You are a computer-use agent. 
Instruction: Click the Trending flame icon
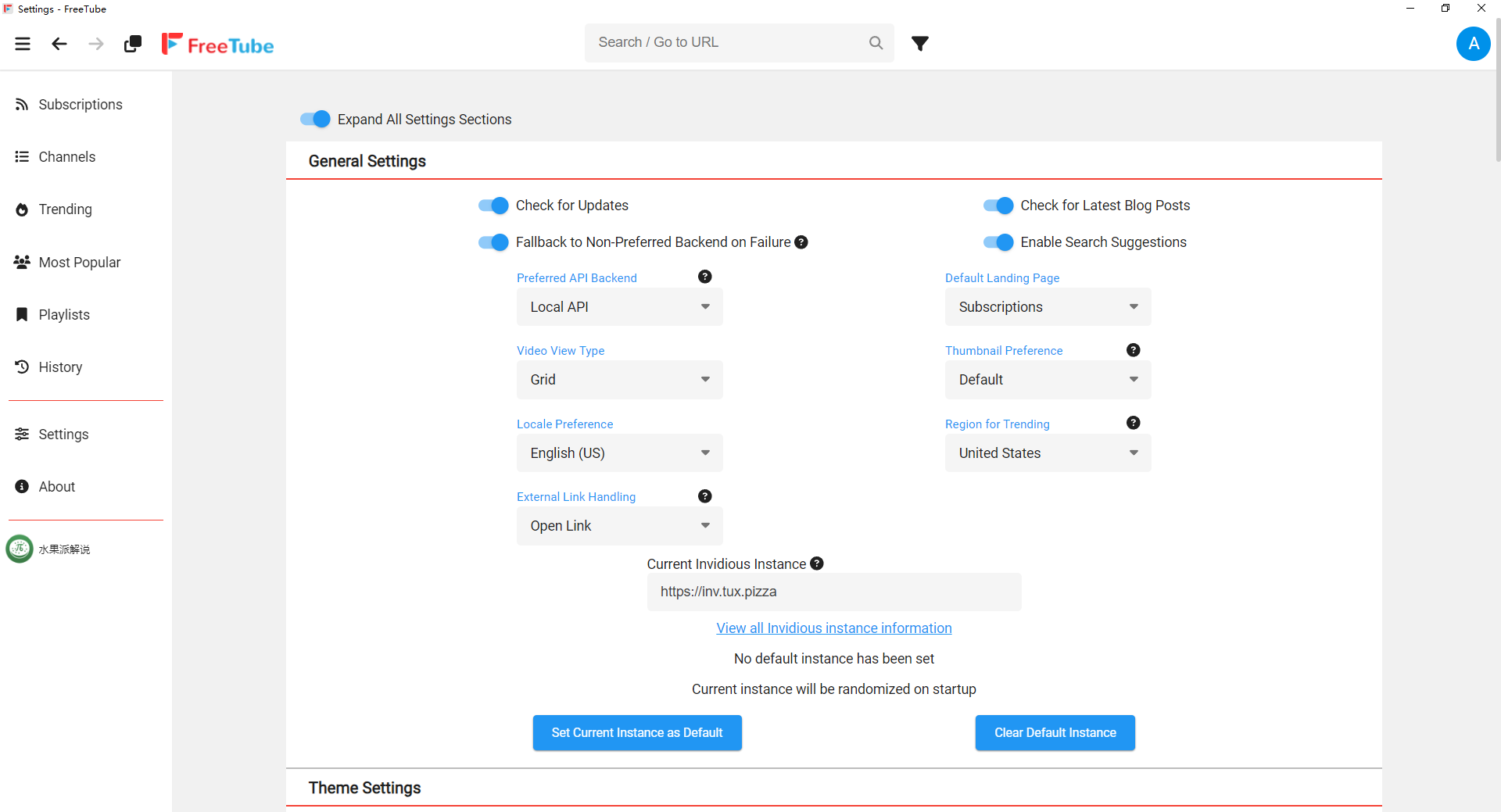pyautogui.click(x=22, y=209)
